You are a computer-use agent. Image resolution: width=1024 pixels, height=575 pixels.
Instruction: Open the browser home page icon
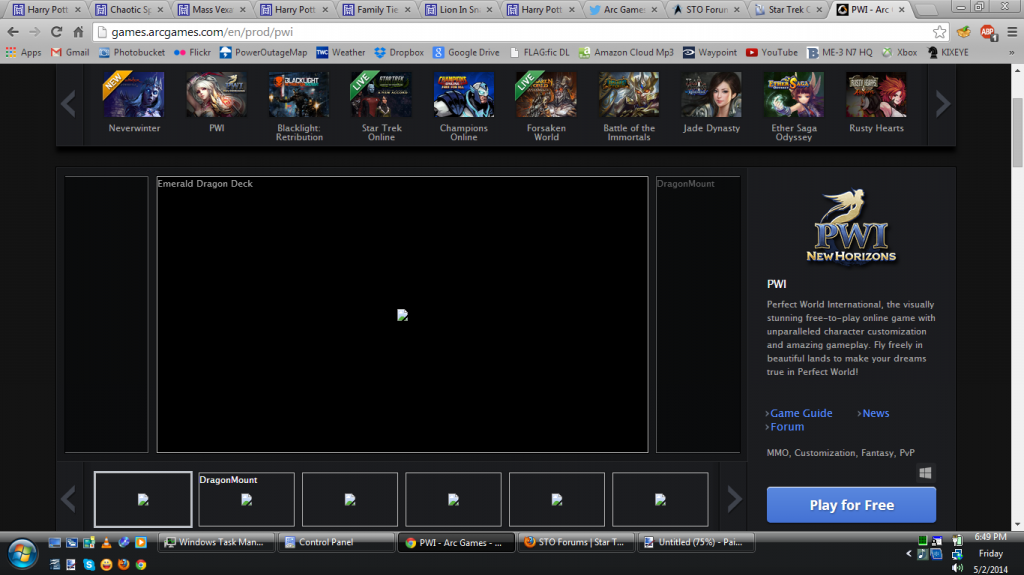78,32
